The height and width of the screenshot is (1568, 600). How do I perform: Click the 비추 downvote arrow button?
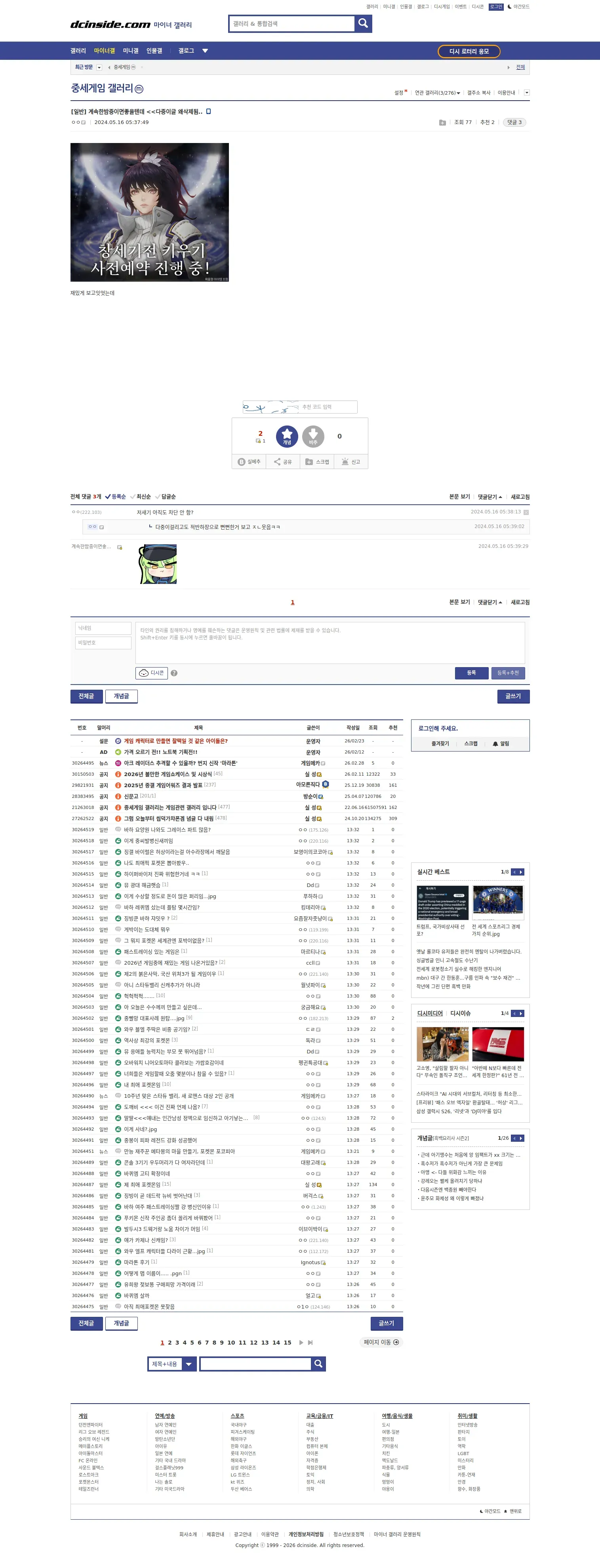tap(313, 436)
